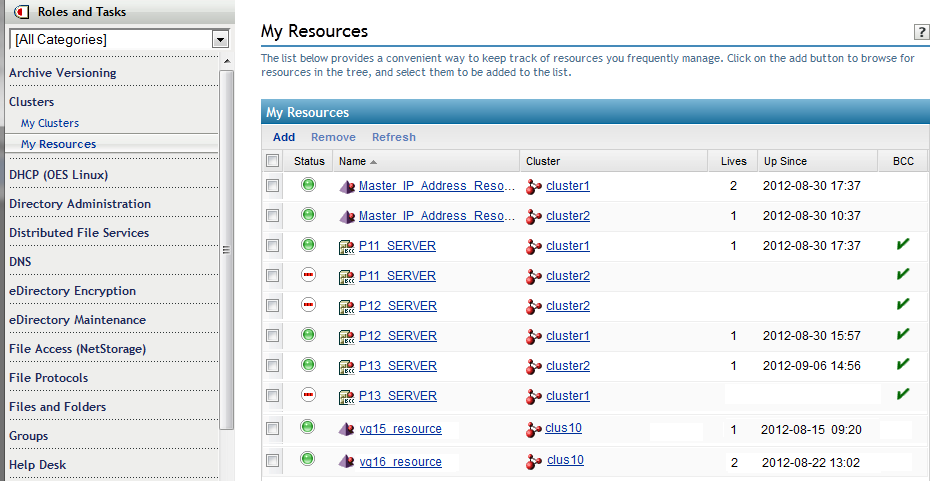Viewport: 934px width, 481px height.
Task: Collapse the Clusters role
Action: point(32,102)
